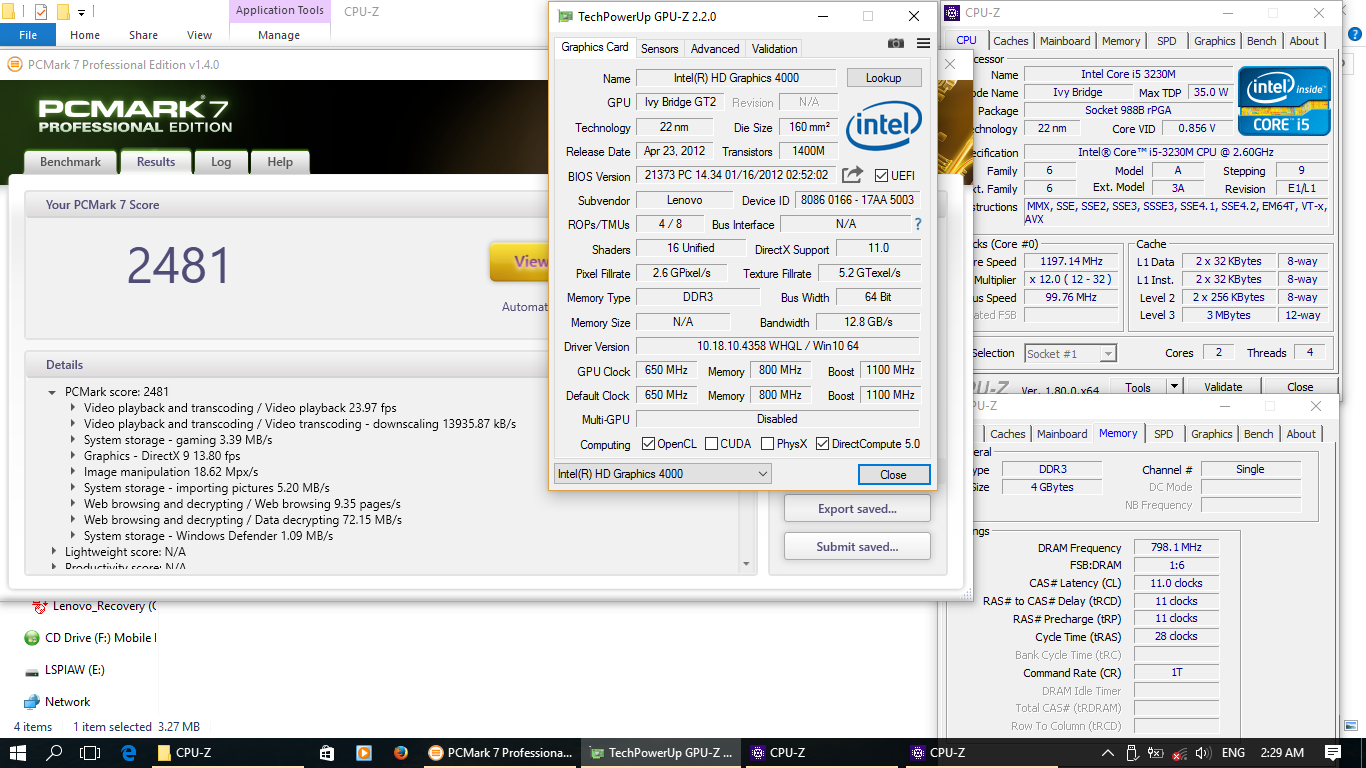Toggle the DirectCompute 5.0 checkbox

click(x=822, y=444)
